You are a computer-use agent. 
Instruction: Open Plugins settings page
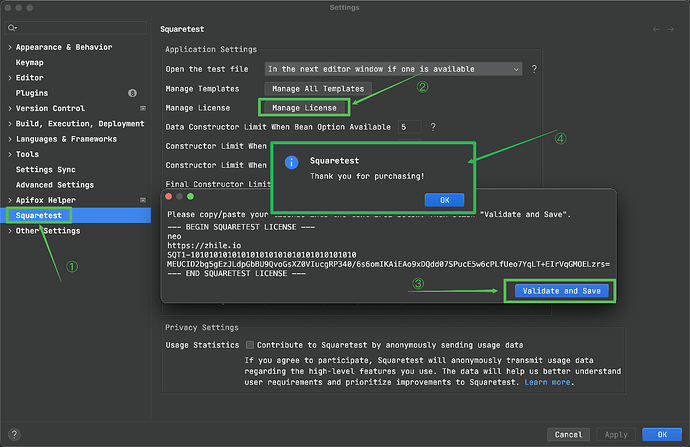(32, 93)
